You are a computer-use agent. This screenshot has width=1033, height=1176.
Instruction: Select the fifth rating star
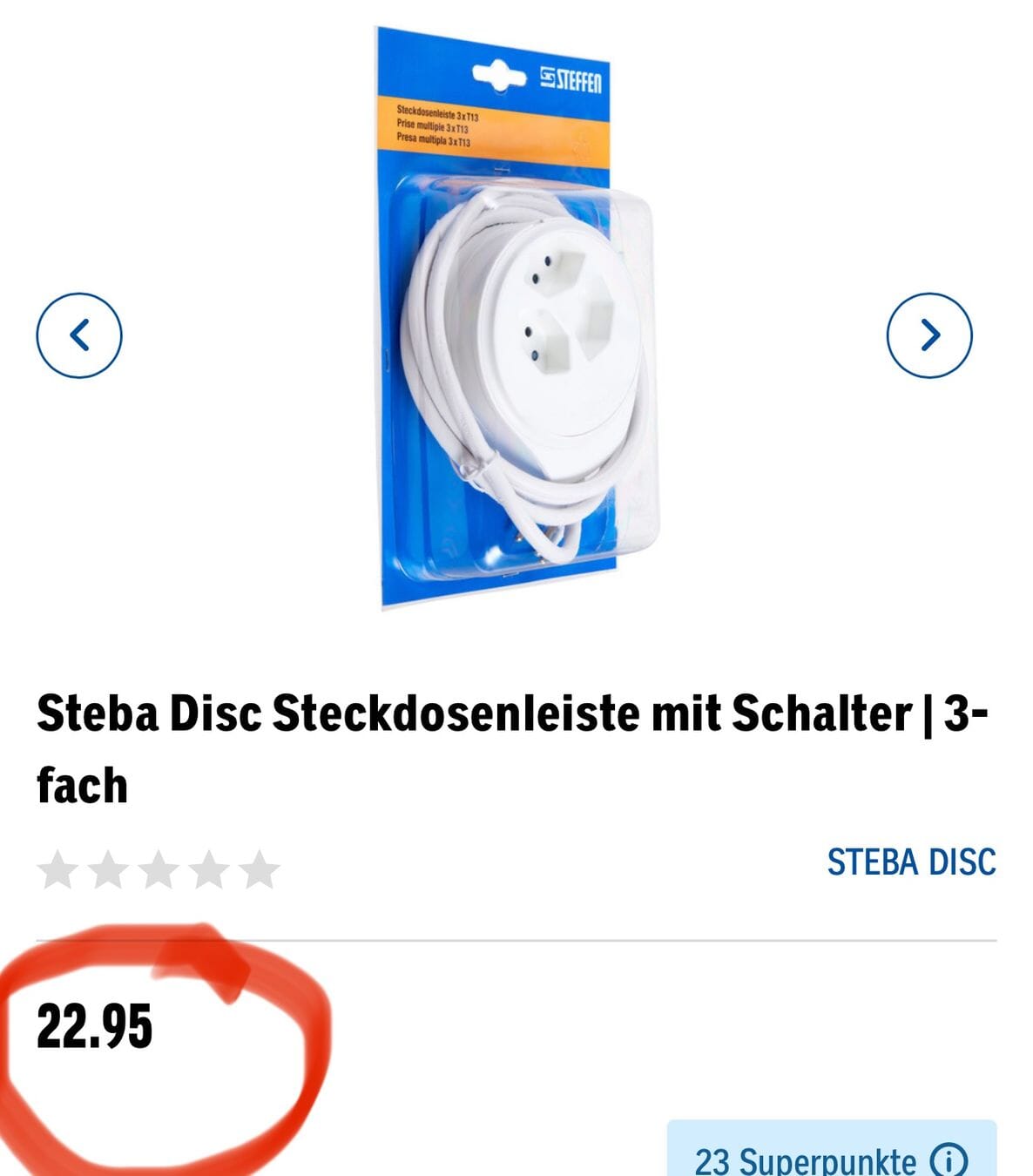(x=260, y=869)
